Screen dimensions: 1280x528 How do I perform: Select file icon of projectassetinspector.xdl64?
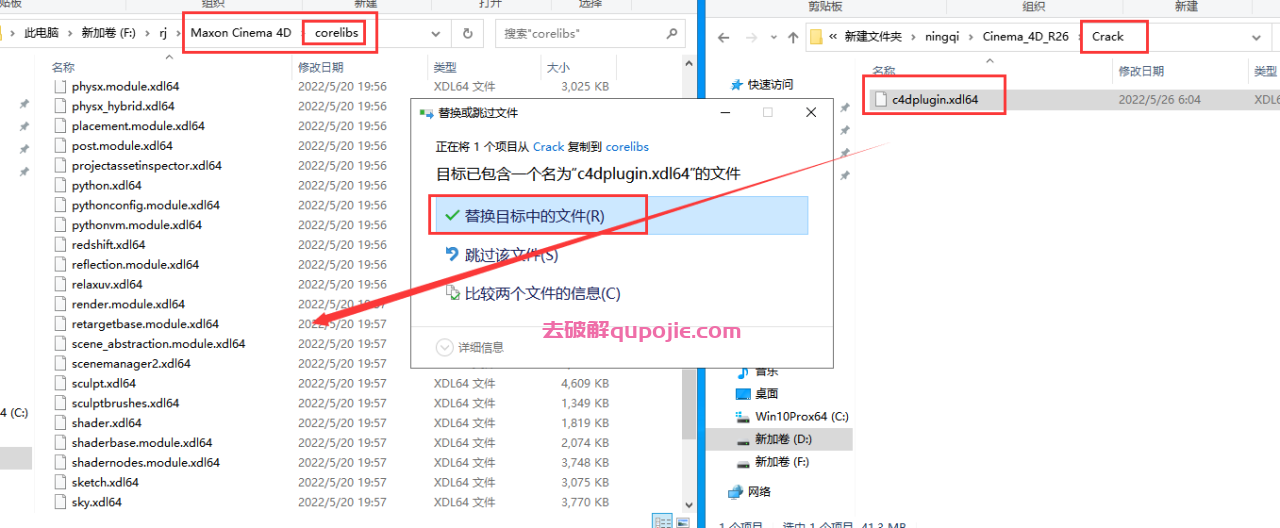pos(60,166)
